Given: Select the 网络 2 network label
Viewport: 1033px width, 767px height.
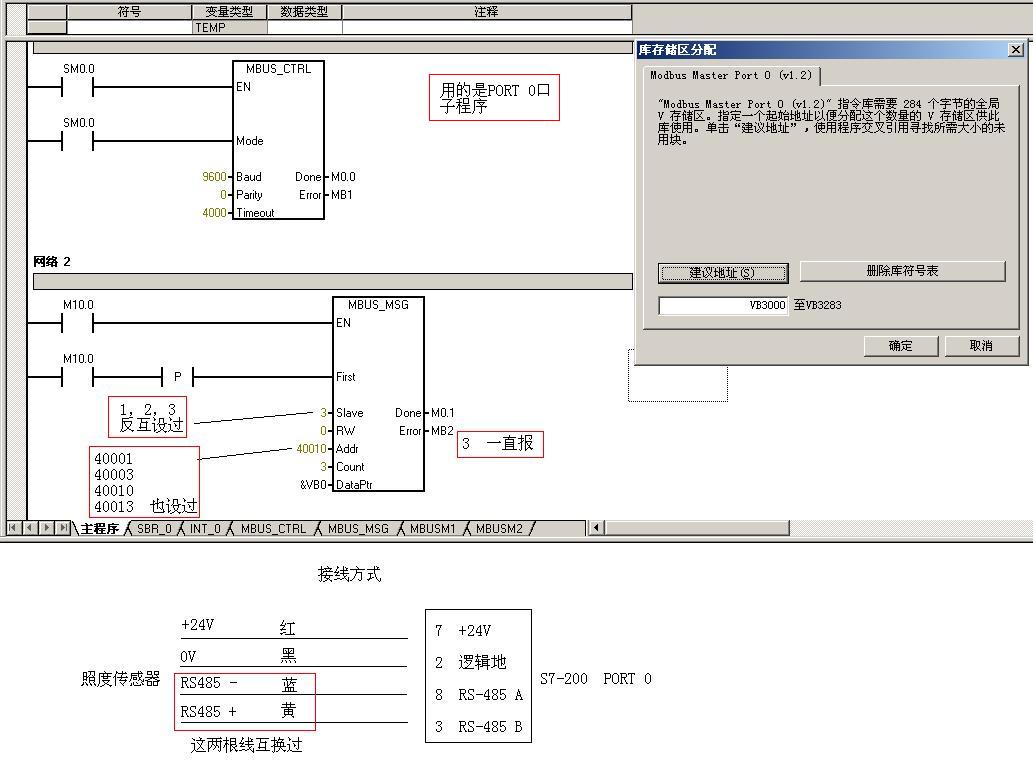Looking at the screenshot, I should click(x=52, y=262).
